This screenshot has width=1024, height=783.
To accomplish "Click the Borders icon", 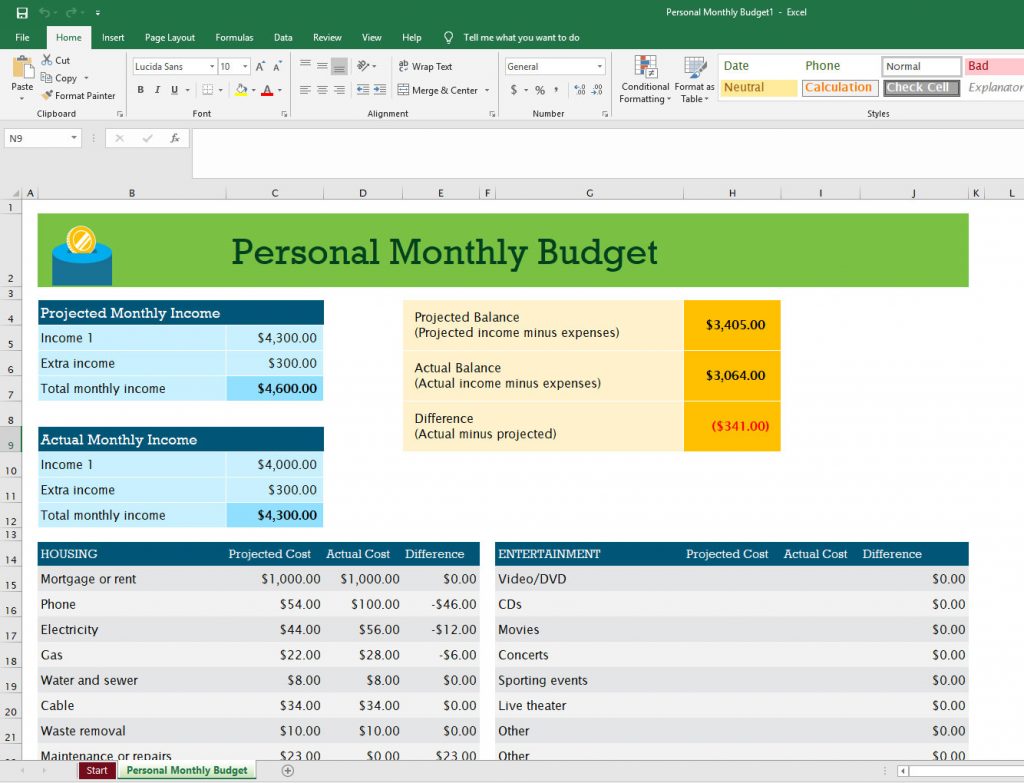I will pos(208,90).
